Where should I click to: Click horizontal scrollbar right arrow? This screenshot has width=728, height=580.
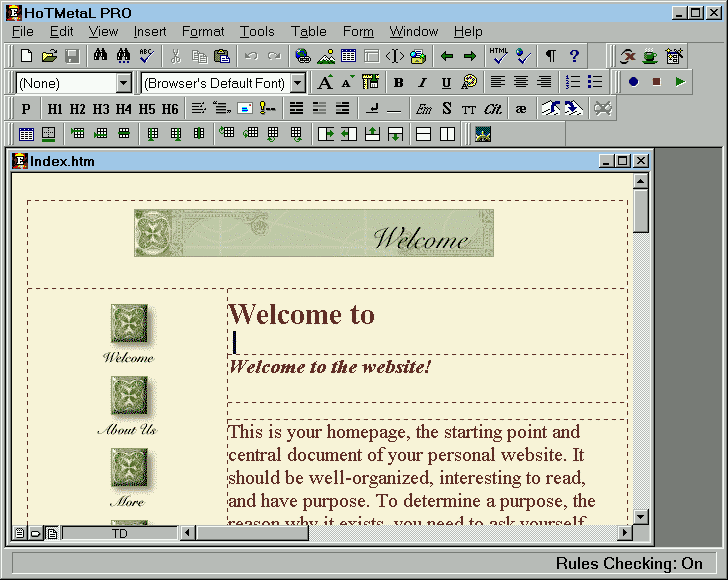click(x=625, y=533)
